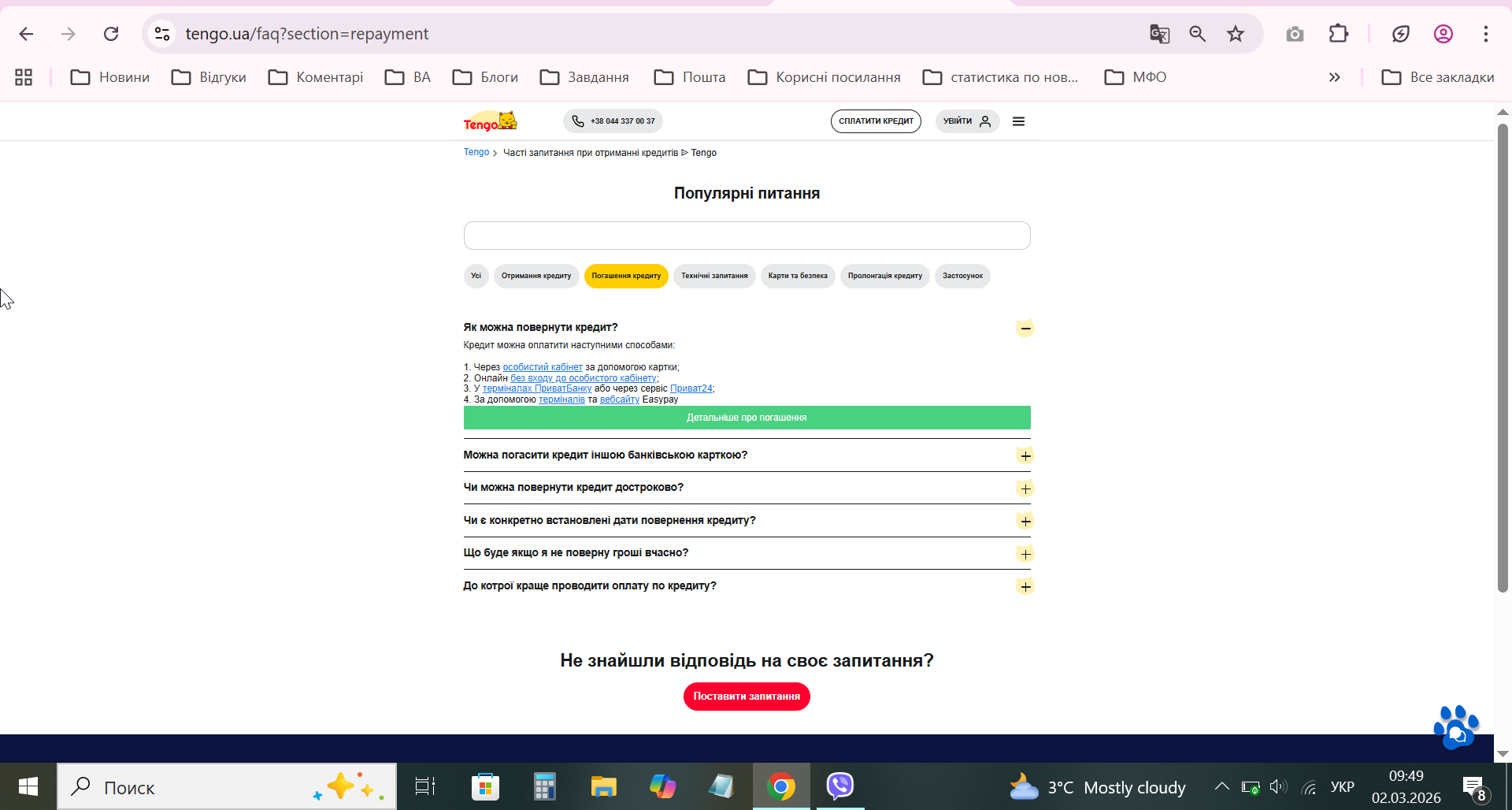The image size is (1512, 810).
Task: Open the paw chat widget
Action: point(1456,726)
